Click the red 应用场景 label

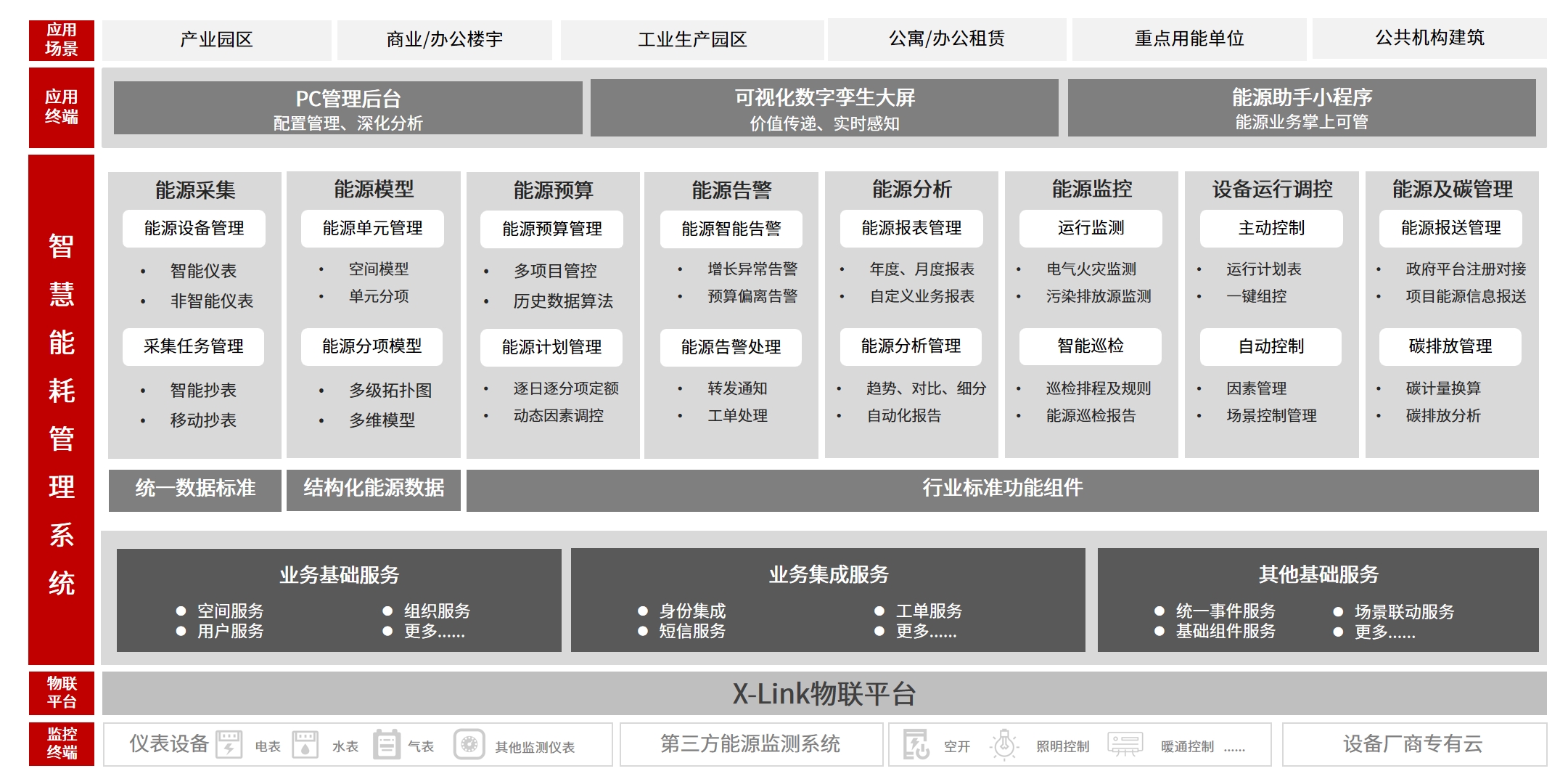click(62, 40)
